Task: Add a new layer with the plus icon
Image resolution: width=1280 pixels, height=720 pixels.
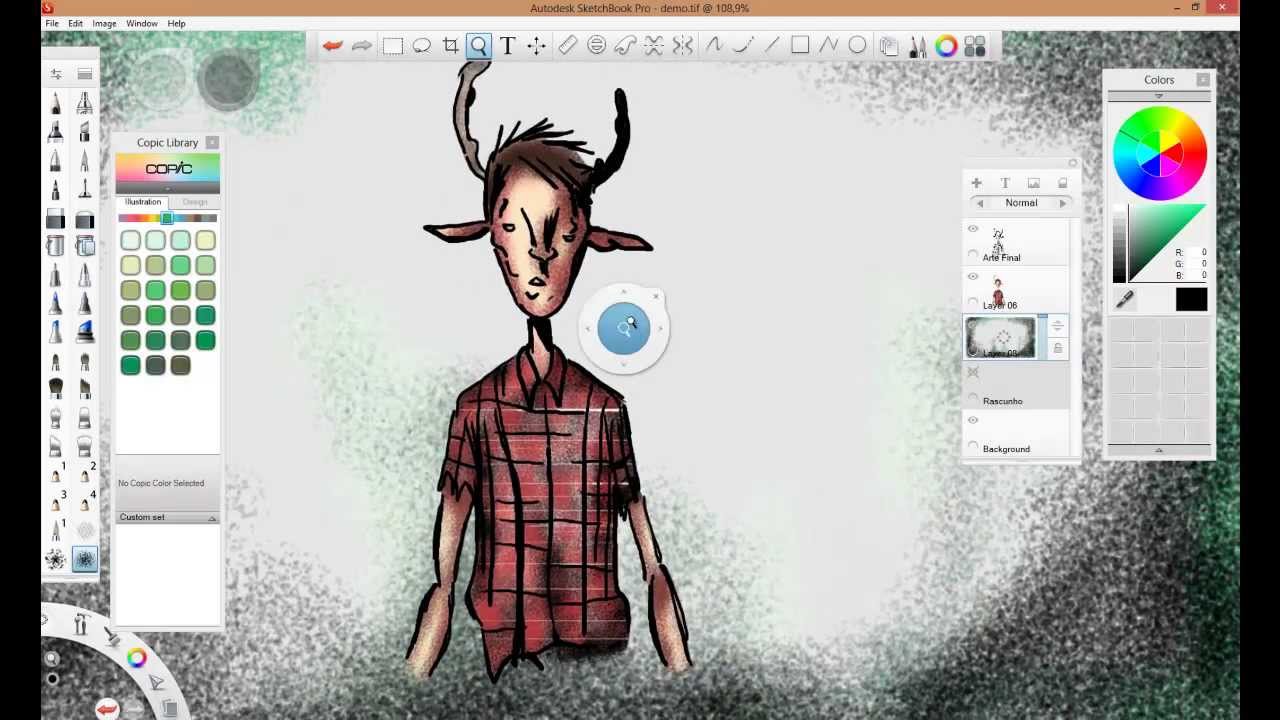Action: (976, 183)
